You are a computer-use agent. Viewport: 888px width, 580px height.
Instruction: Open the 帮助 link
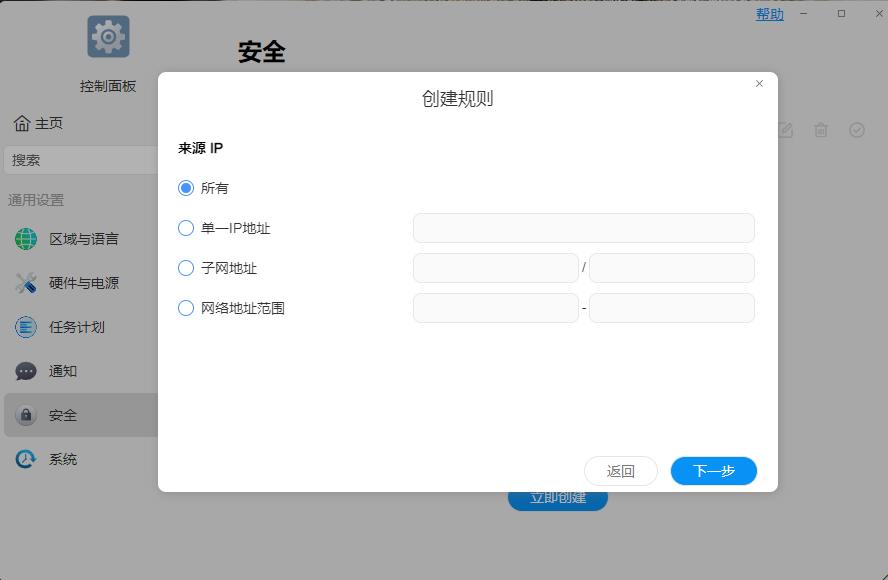coord(769,13)
